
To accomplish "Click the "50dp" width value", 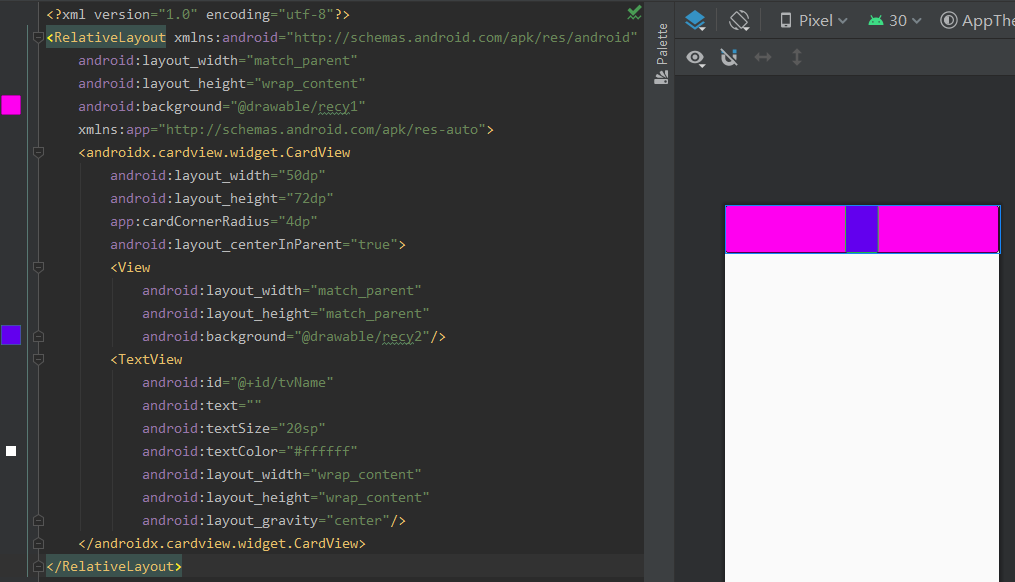I will pyautogui.click(x=302, y=175).
